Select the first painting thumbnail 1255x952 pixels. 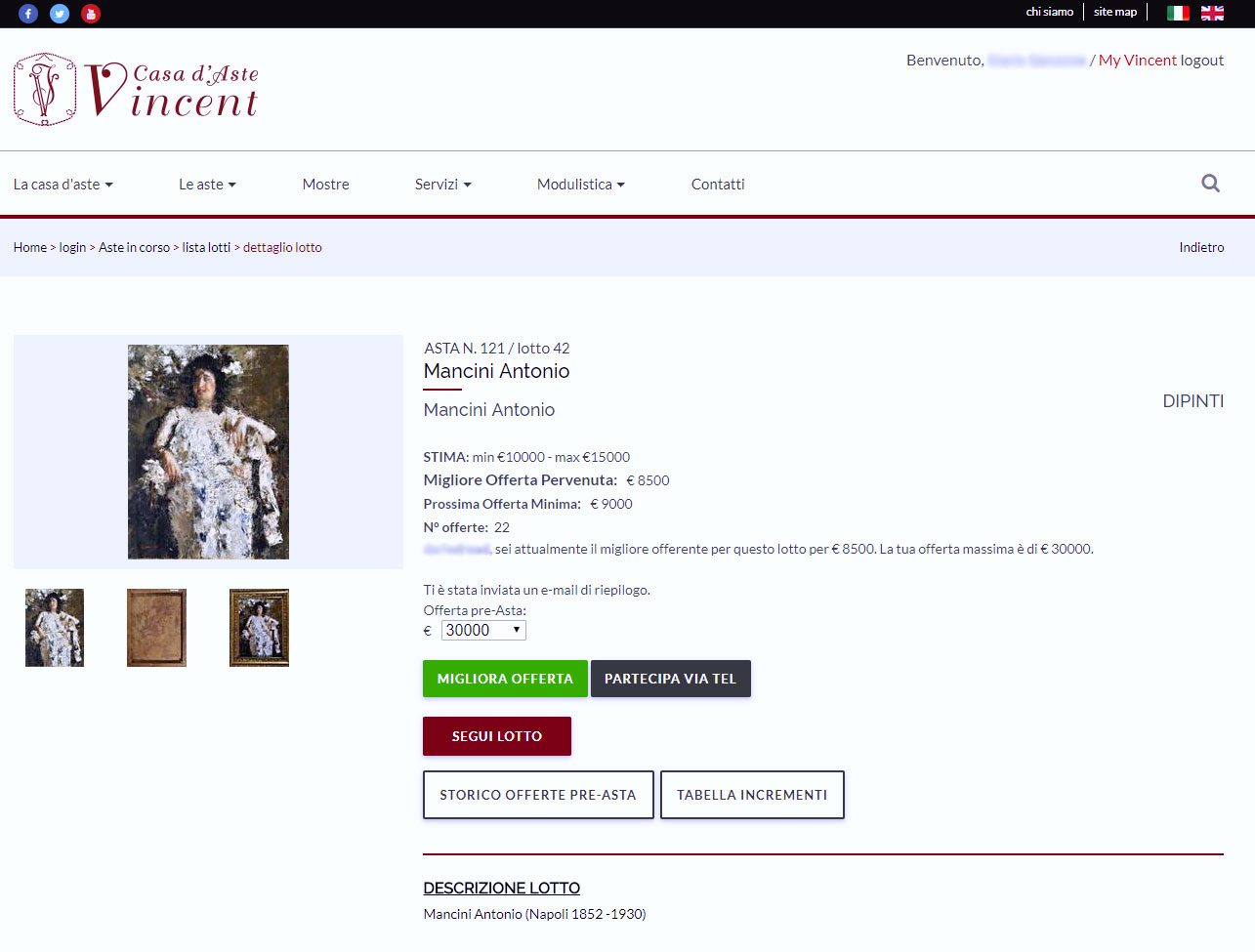tap(55, 628)
